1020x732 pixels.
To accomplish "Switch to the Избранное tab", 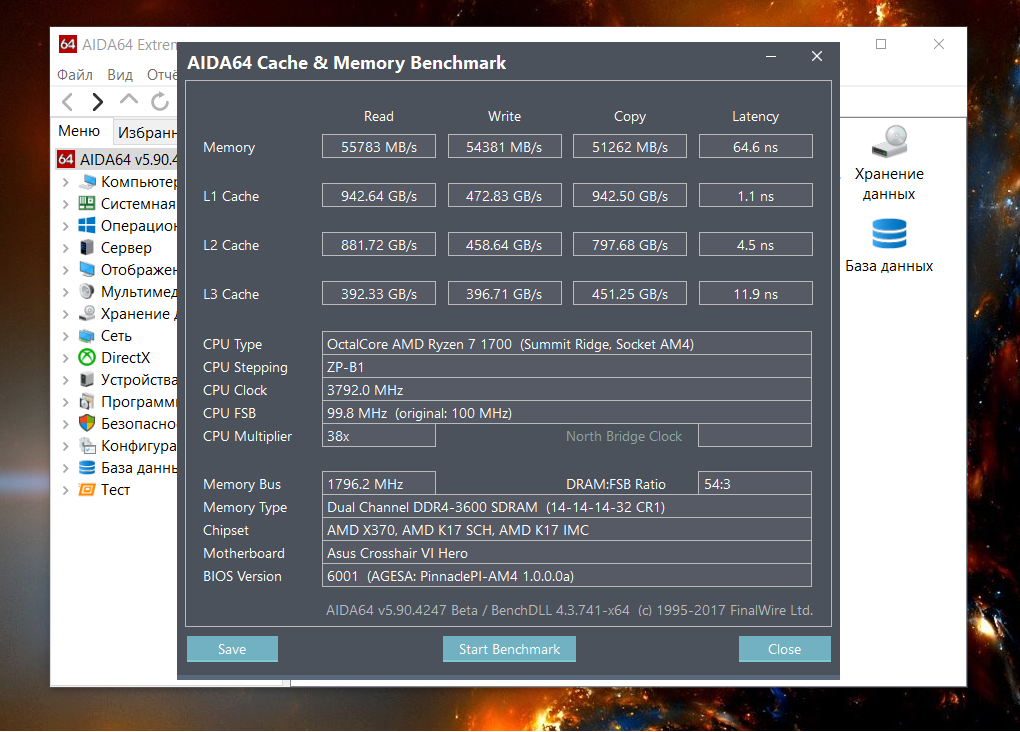I will (x=146, y=132).
